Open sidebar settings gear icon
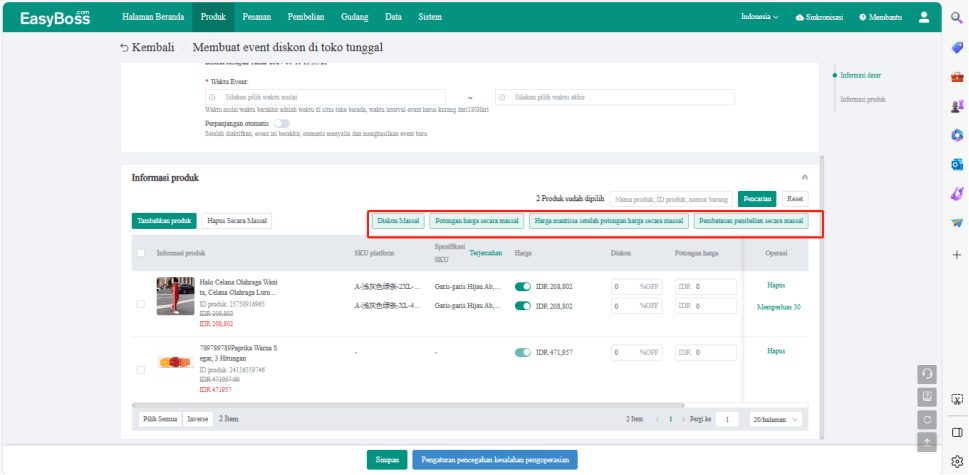Viewport: 969px width, 475px height. 957,461
